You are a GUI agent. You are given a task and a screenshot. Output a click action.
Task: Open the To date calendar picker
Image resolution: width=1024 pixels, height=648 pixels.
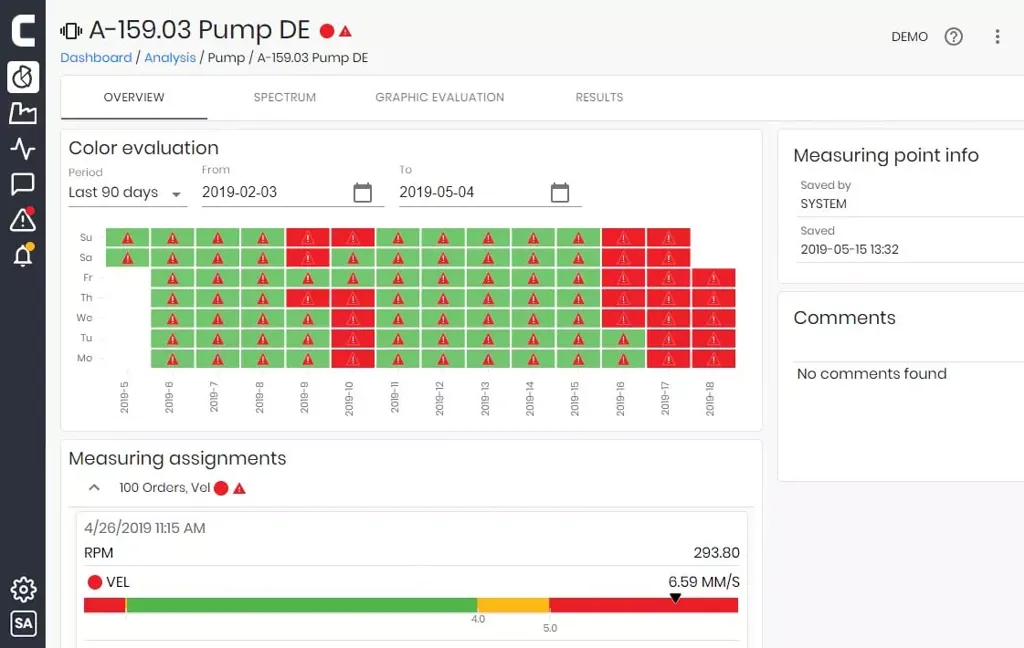point(560,192)
